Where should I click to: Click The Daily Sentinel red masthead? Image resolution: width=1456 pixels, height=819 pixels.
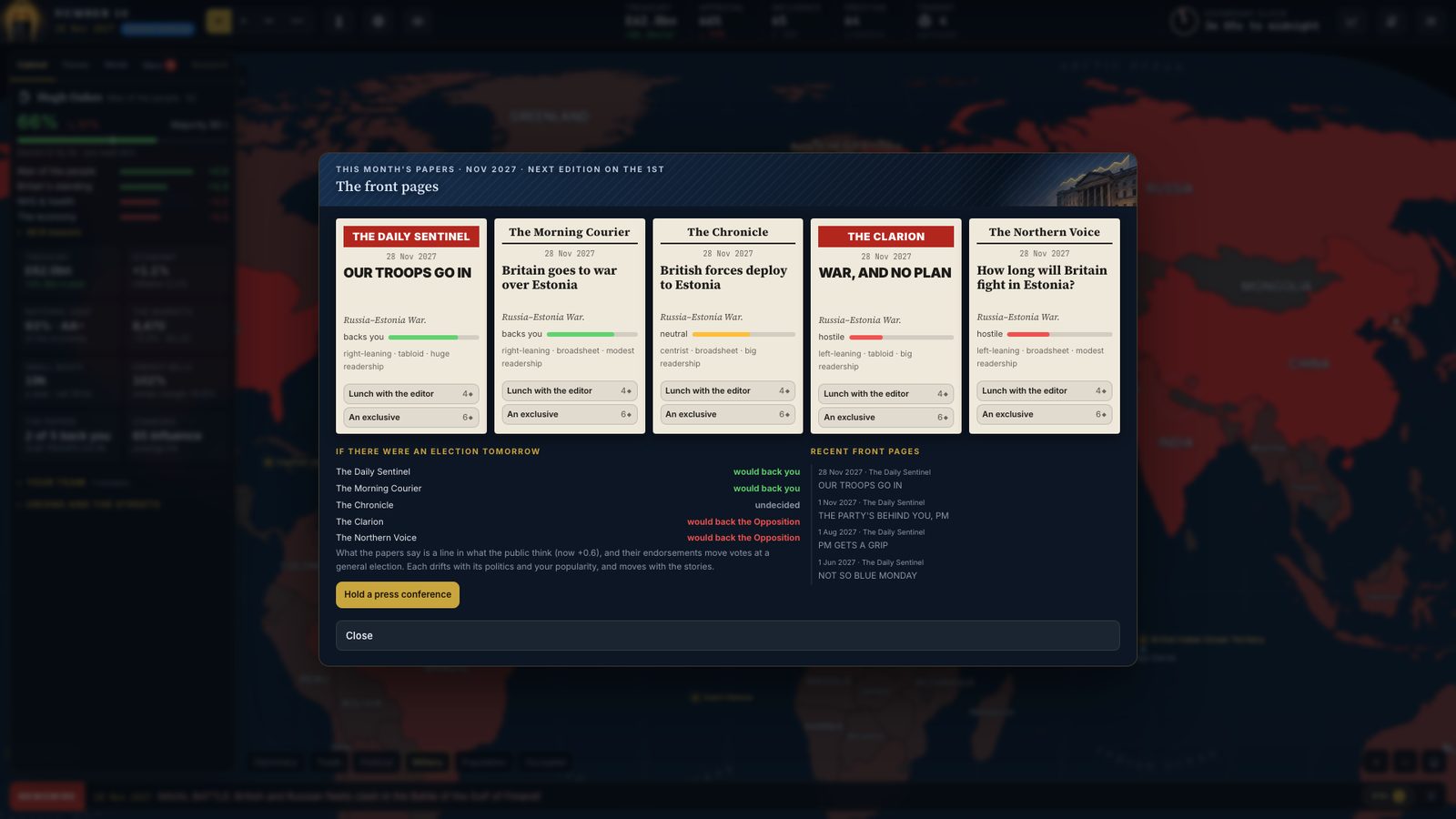point(411,237)
